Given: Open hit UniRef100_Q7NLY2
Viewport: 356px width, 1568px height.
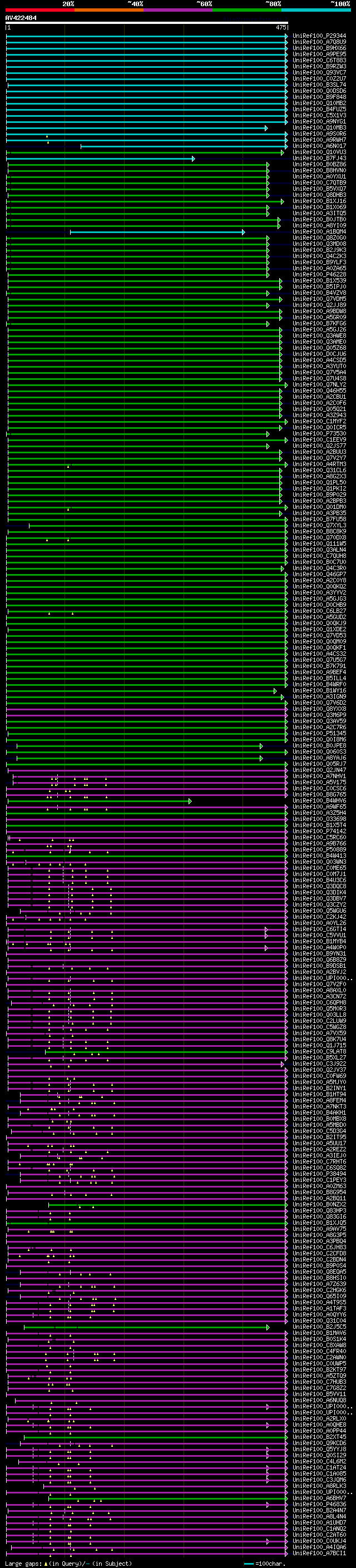Looking at the screenshot, I should click(319, 385).
